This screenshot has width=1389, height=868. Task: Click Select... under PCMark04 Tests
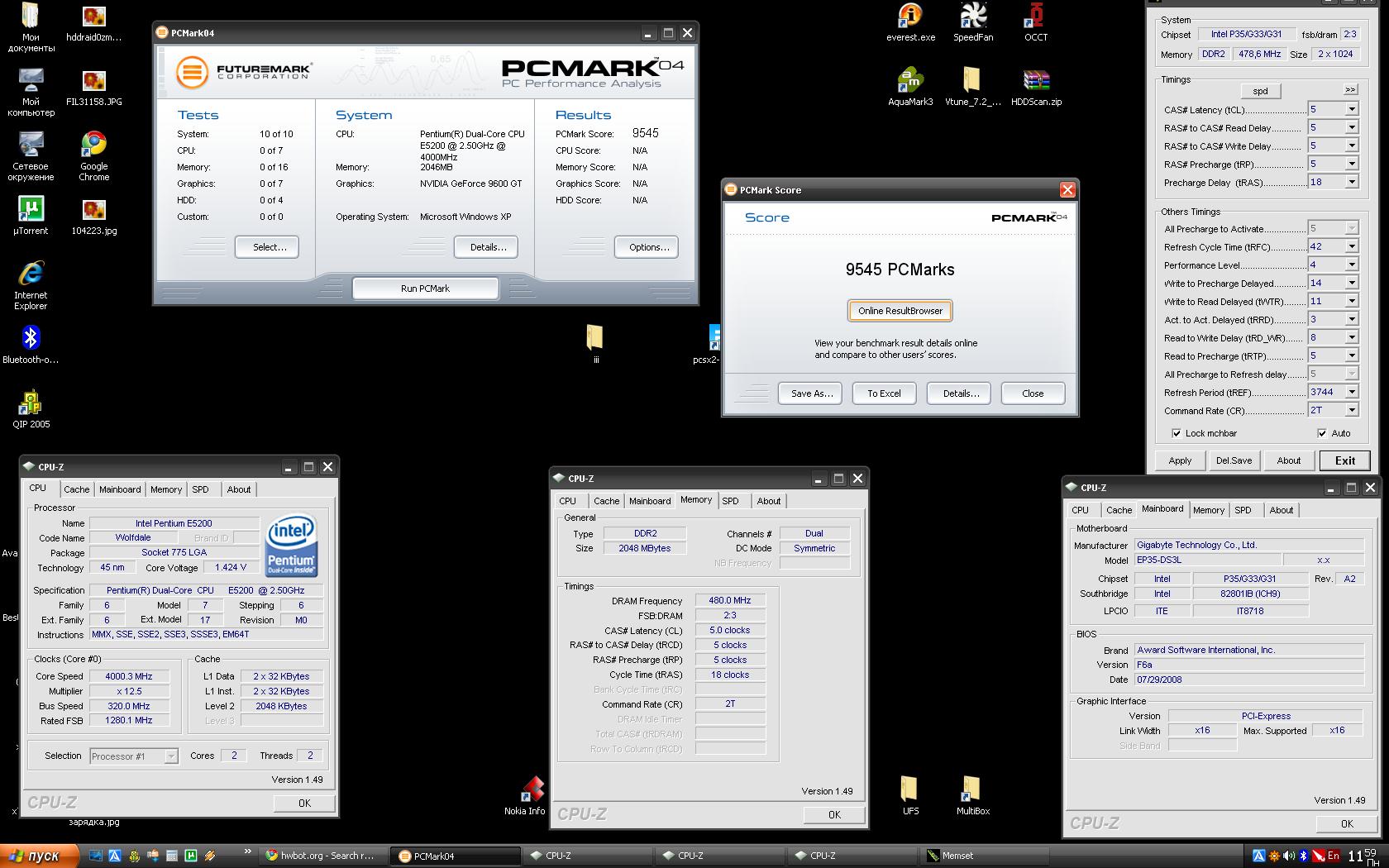[x=266, y=247]
